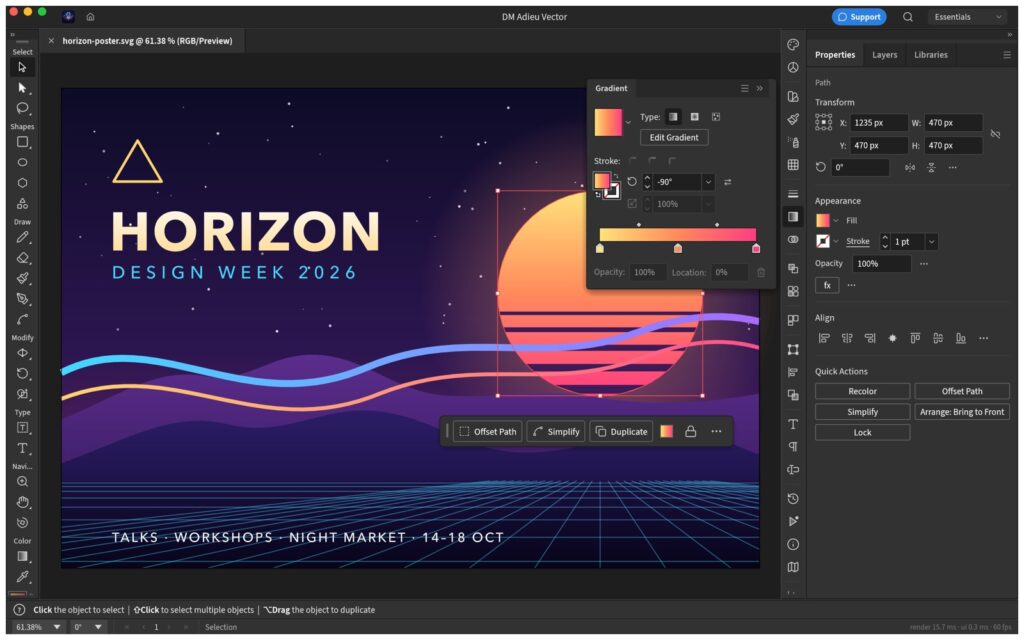The height and width of the screenshot is (640, 1024).
Task: Set the transform reference point grid
Action: coord(824,122)
